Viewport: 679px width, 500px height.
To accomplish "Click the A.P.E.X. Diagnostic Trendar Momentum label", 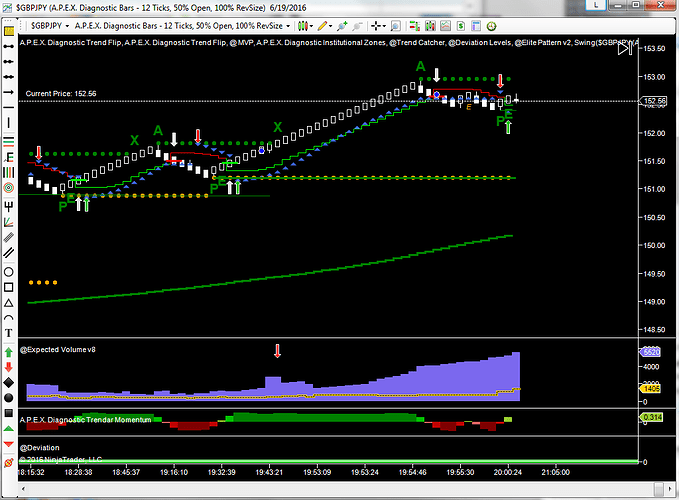I will (x=85, y=419).
